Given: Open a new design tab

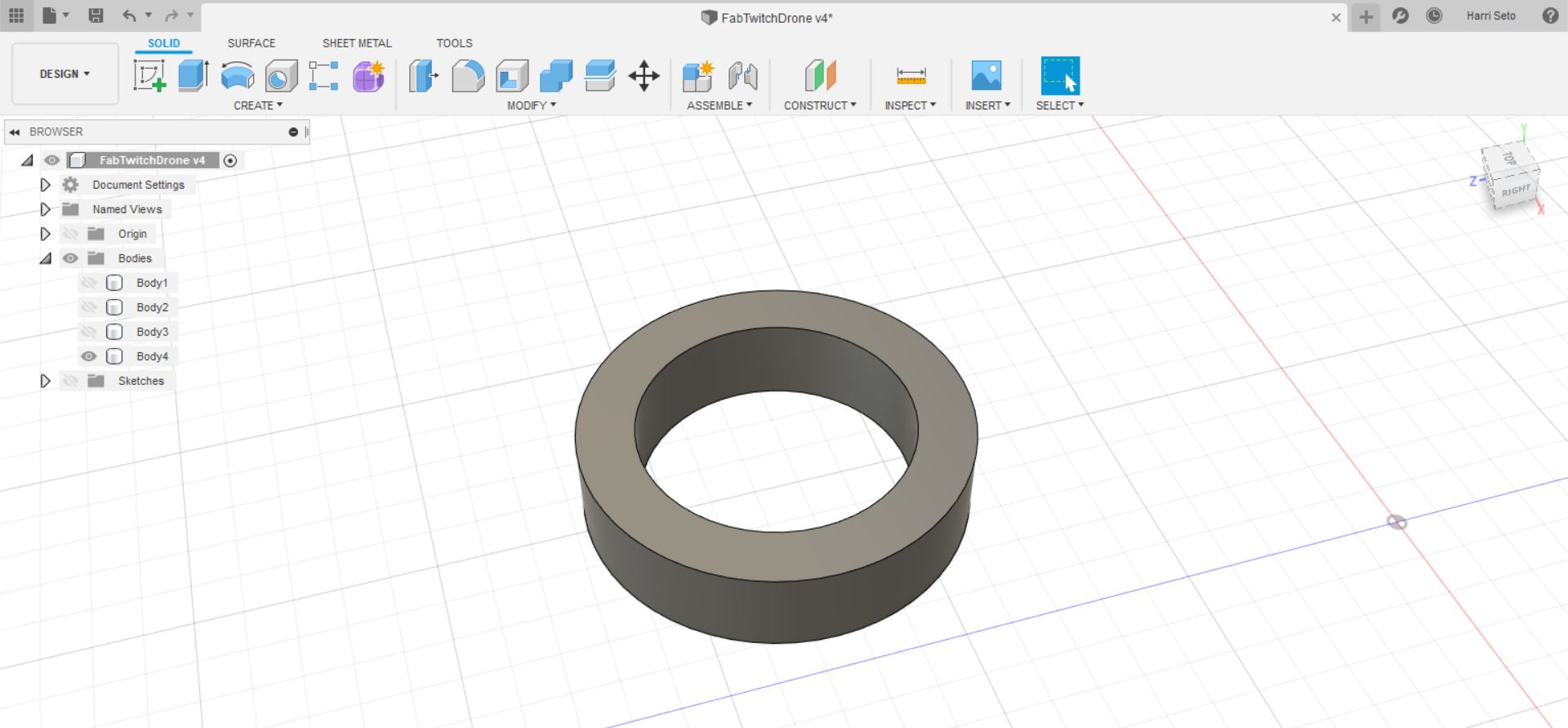Looking at the screenshot, I should tap(1365, 16).
